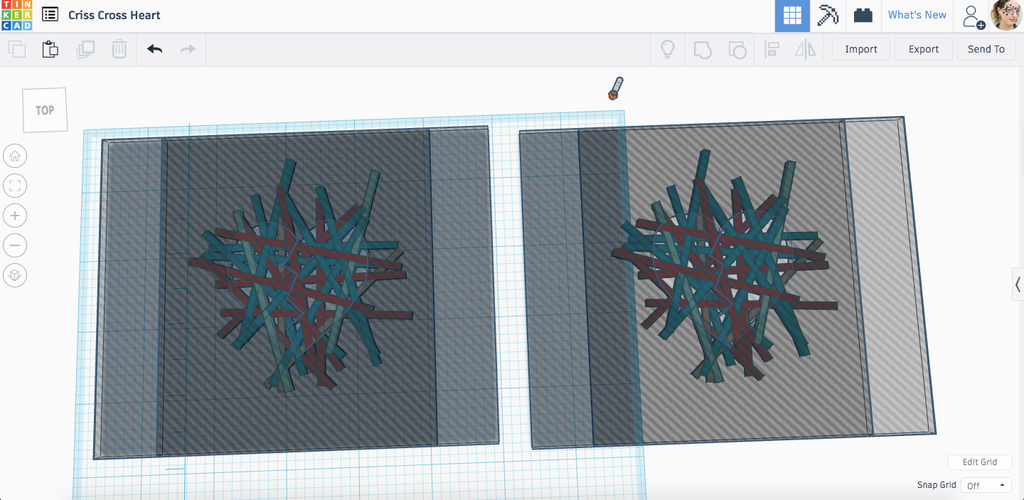
Task: Click the Copy icon
Action: (x=17, y=50)
